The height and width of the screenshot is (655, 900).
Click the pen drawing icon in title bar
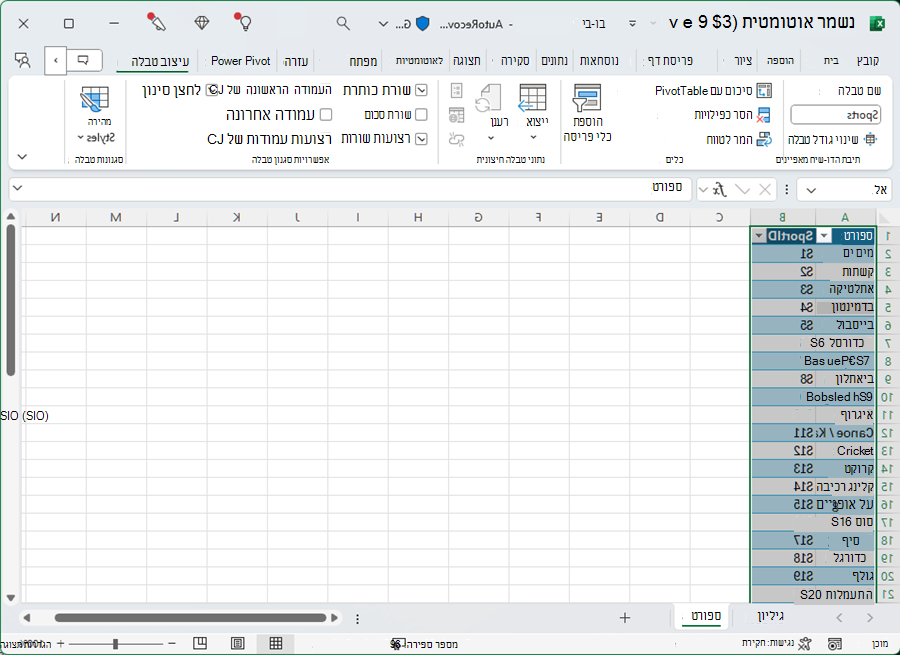point(156,22)
